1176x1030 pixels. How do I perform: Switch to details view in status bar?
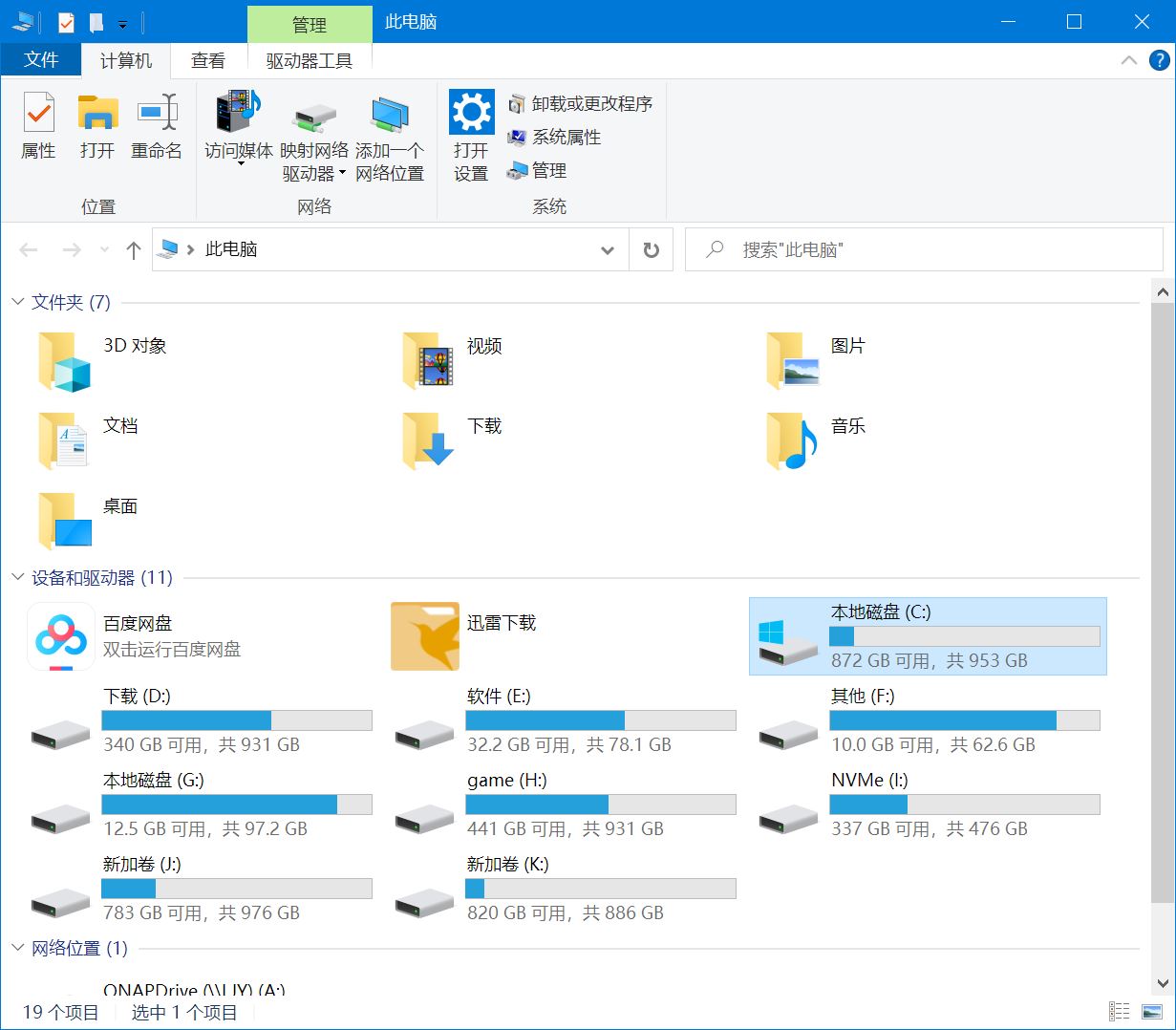click(1118, 1011)
